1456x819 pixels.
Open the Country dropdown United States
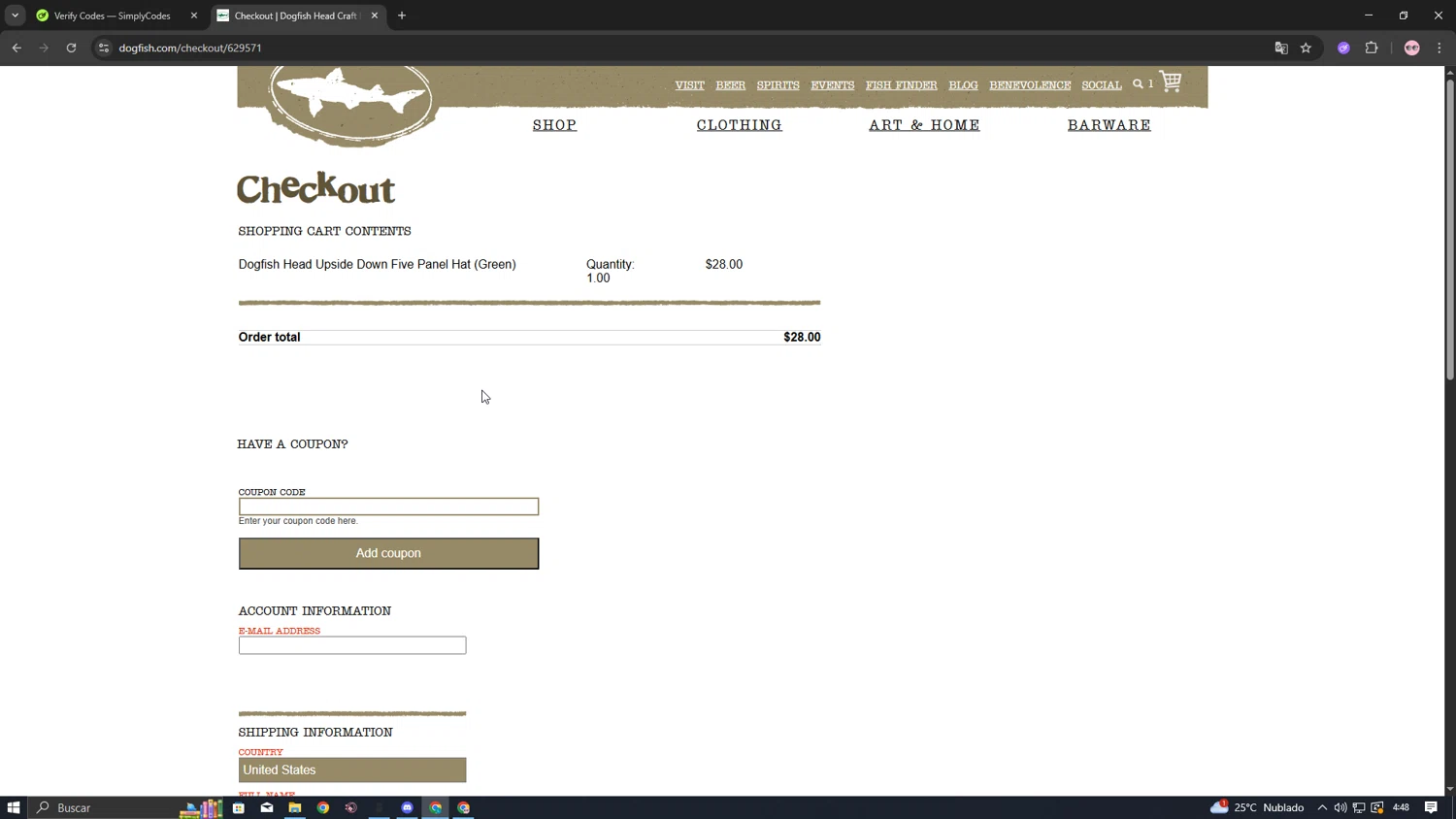pyautogui.click(x=352, y=770)
